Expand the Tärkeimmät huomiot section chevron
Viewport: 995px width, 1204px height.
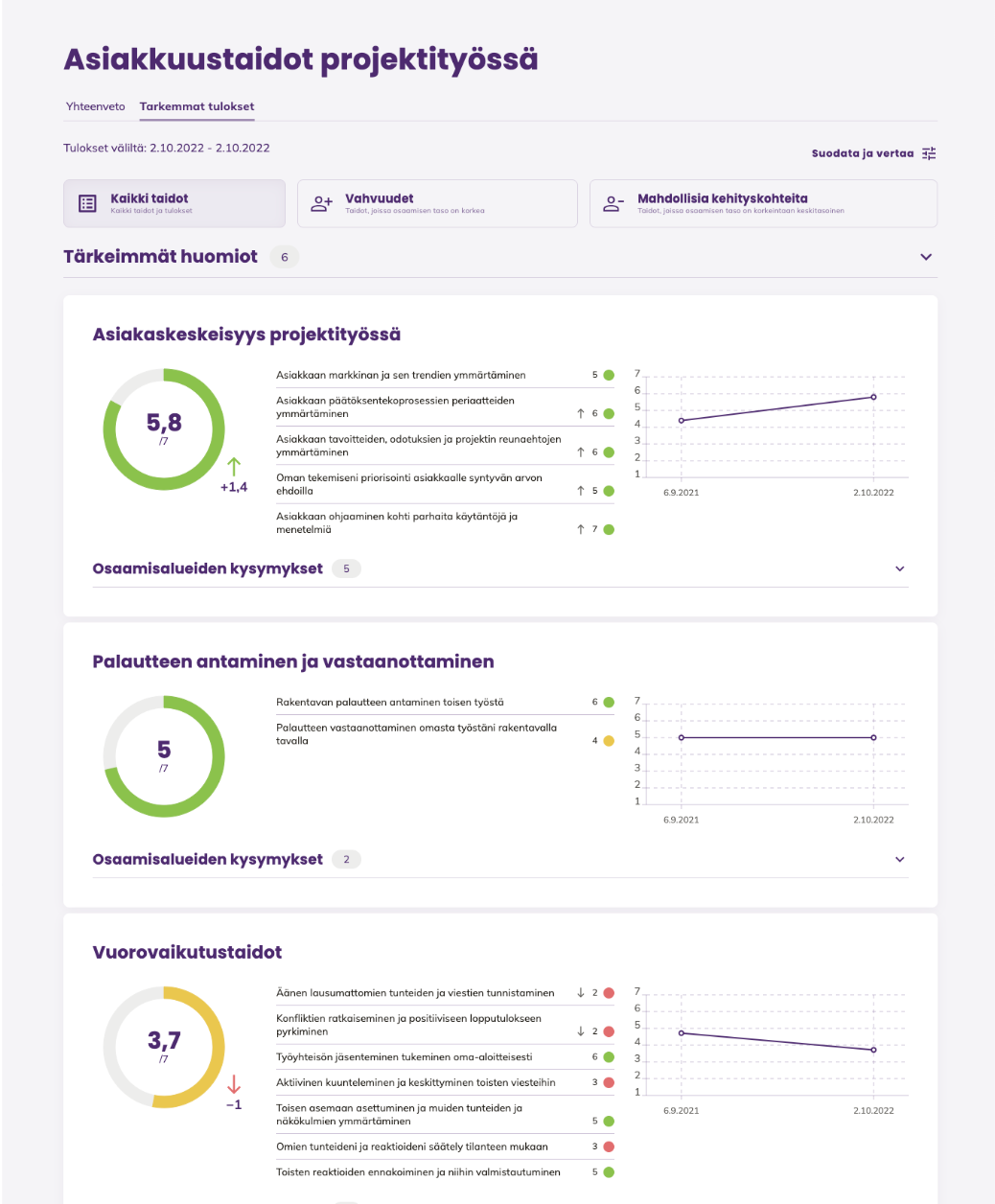point(926,257)
